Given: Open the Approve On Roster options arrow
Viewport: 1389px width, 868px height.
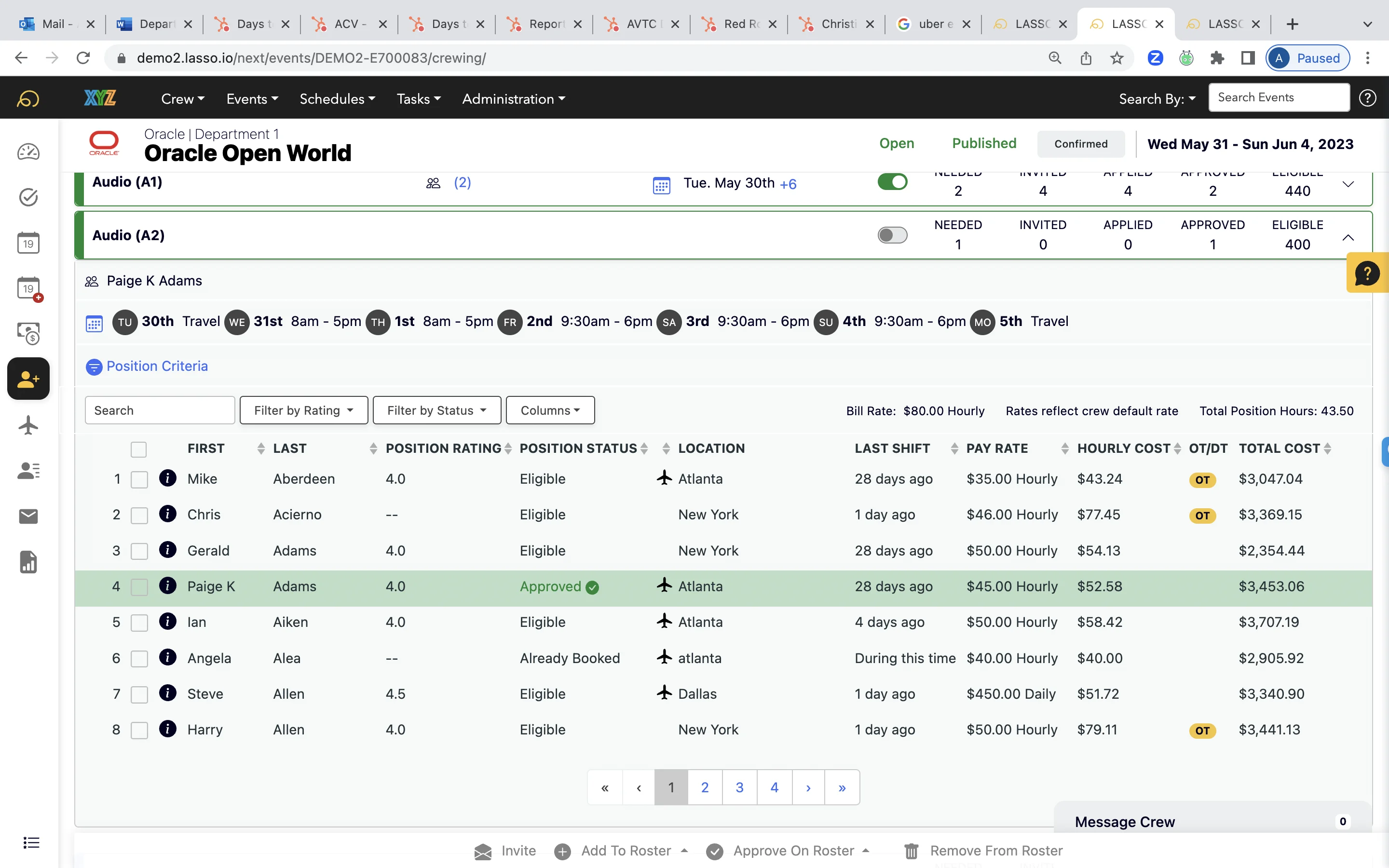Looking at the screenshot, I should (x=866, y=851).
